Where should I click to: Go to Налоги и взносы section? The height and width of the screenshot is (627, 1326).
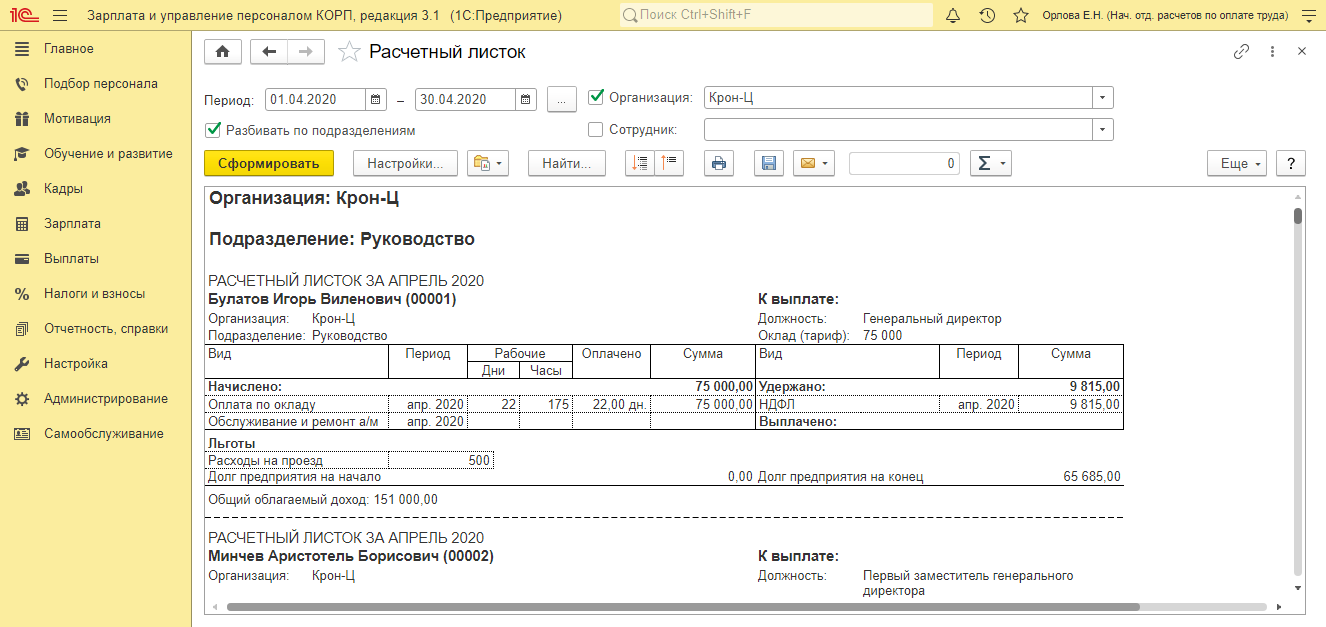tap(94, 294)
